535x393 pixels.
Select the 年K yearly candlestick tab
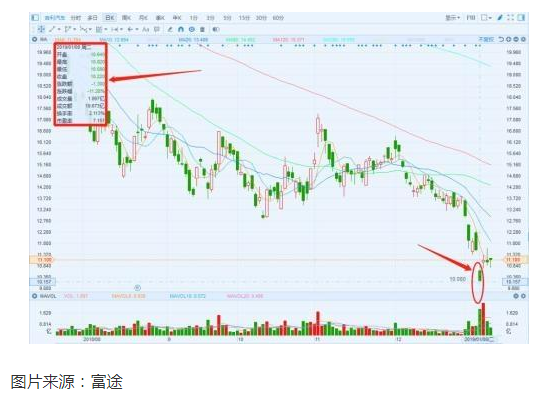pos(177,17)
